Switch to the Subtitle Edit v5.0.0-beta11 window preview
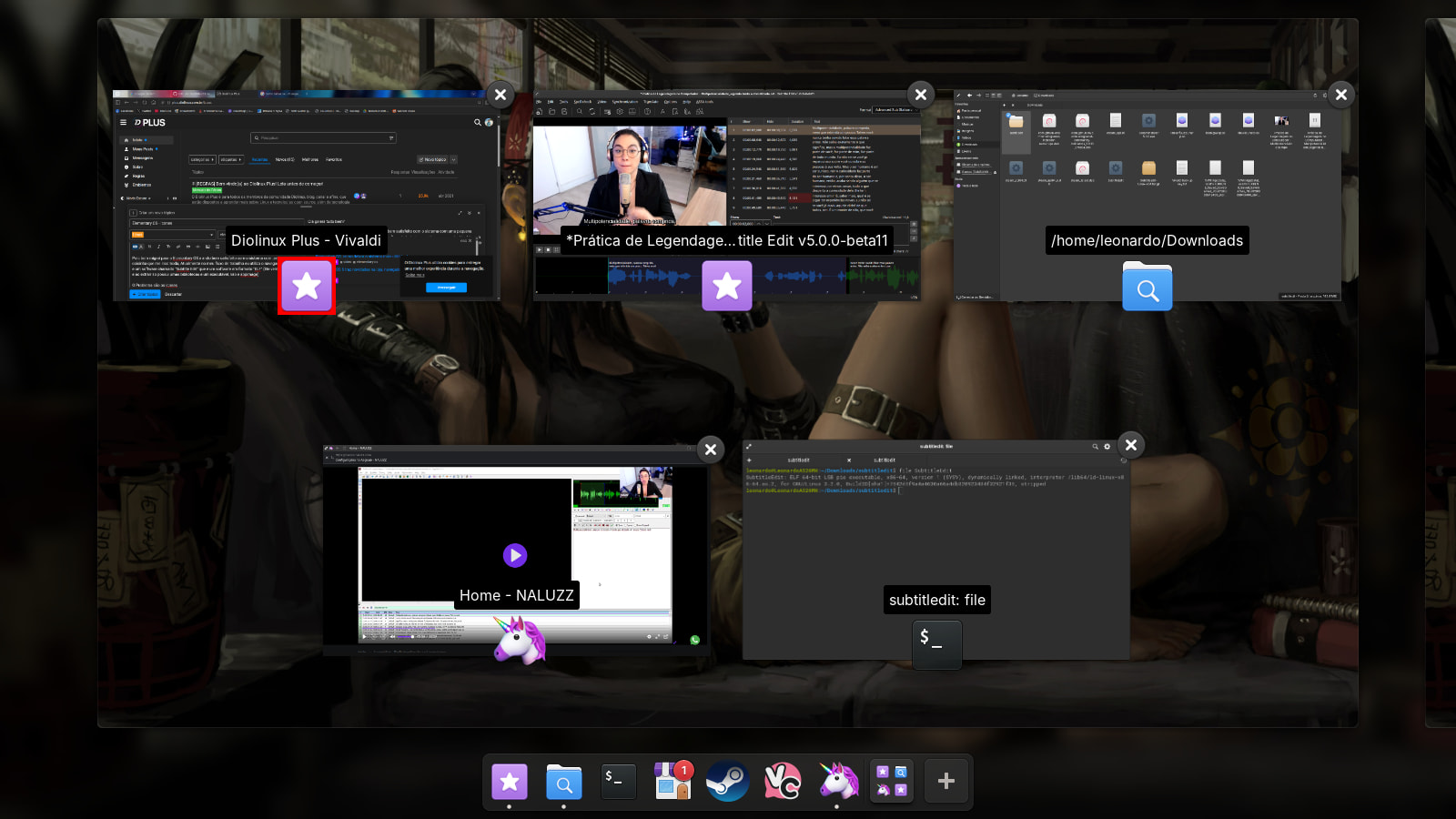This screenshot has width=1456, height=819. [x=726, y=182]
